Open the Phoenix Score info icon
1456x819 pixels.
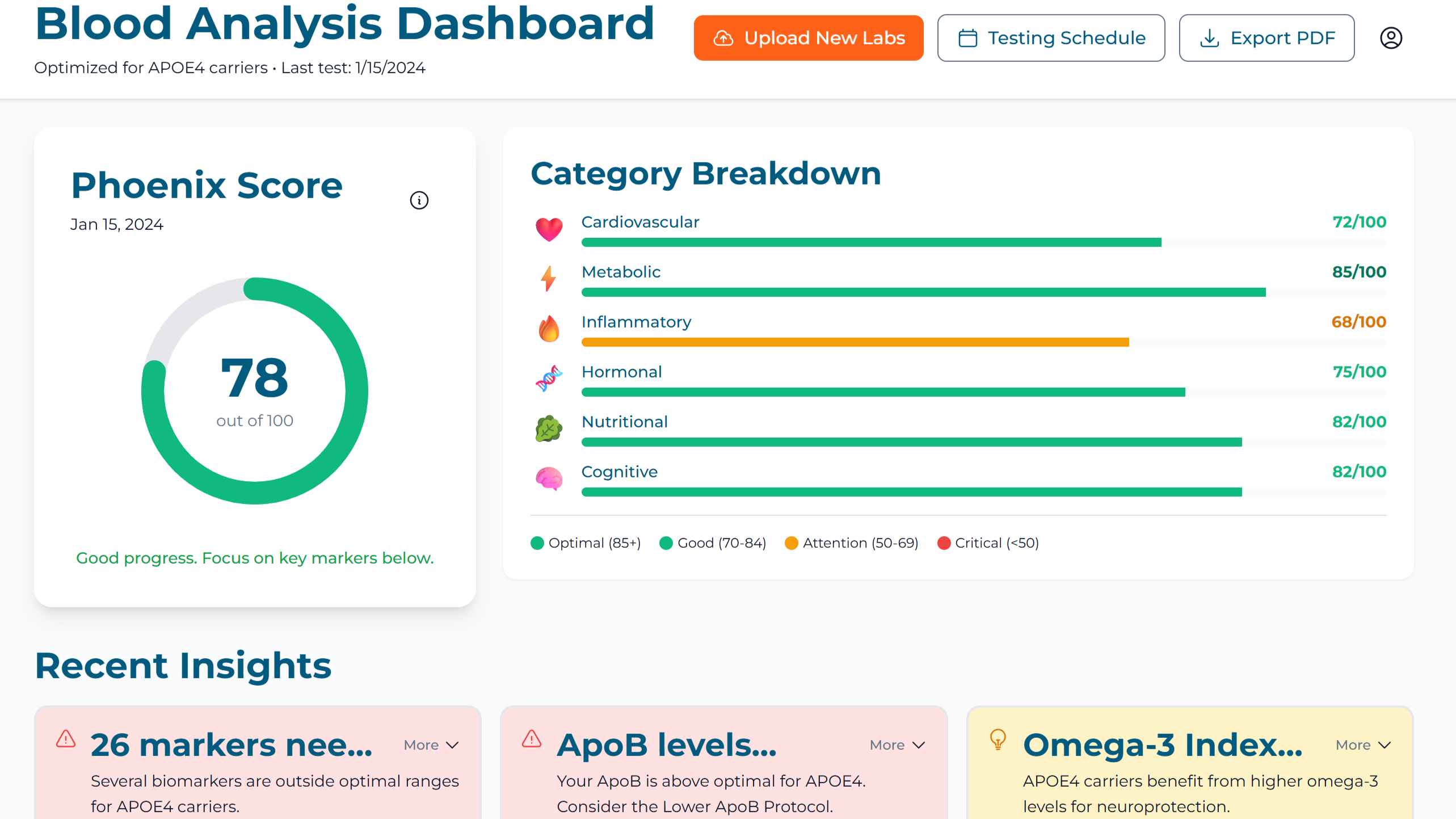(419, 200)
